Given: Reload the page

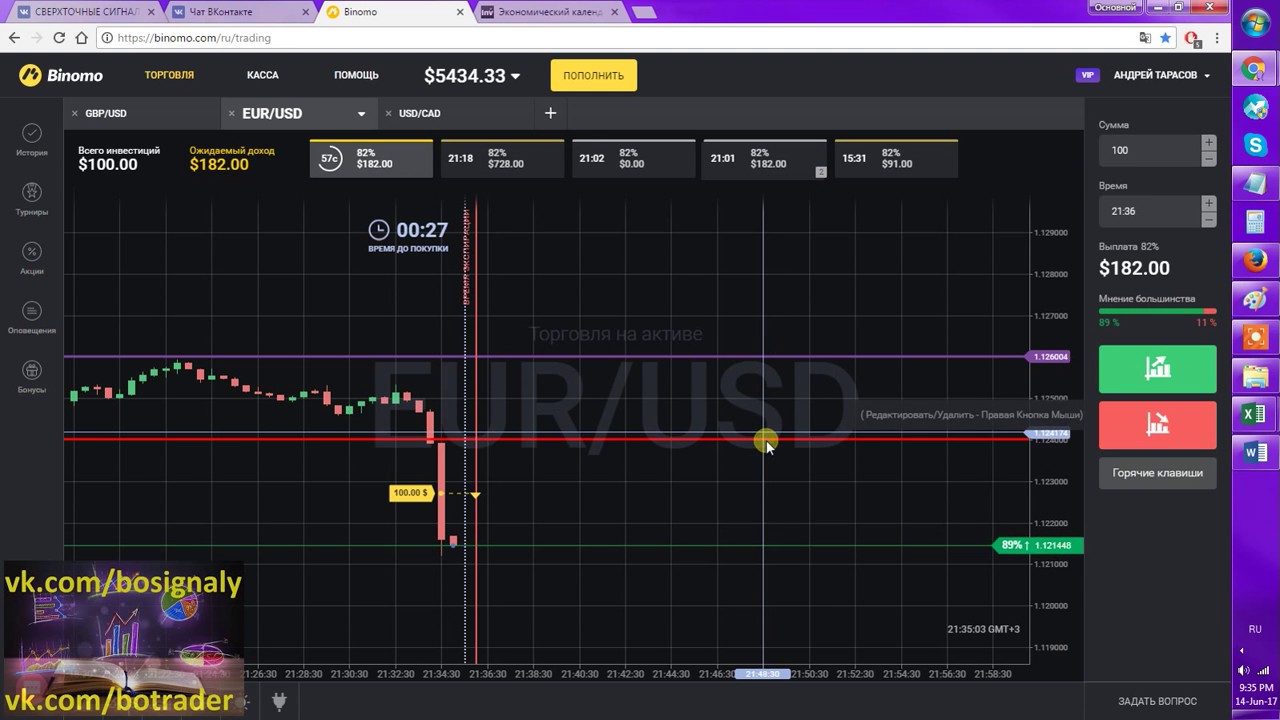Looking at the screenshot, I should [x=59, y=38].
